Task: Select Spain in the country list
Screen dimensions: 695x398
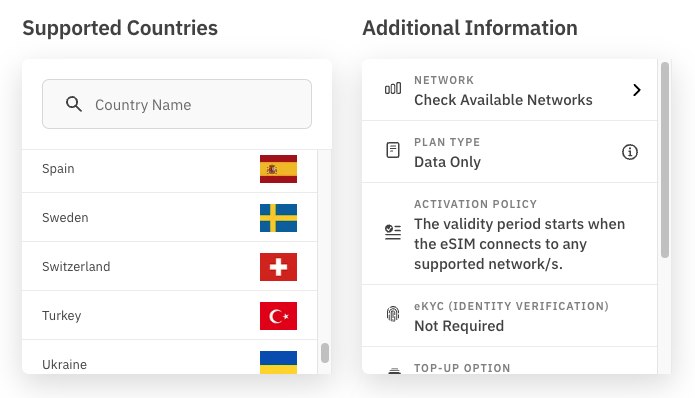Action: tap(170, 171)
